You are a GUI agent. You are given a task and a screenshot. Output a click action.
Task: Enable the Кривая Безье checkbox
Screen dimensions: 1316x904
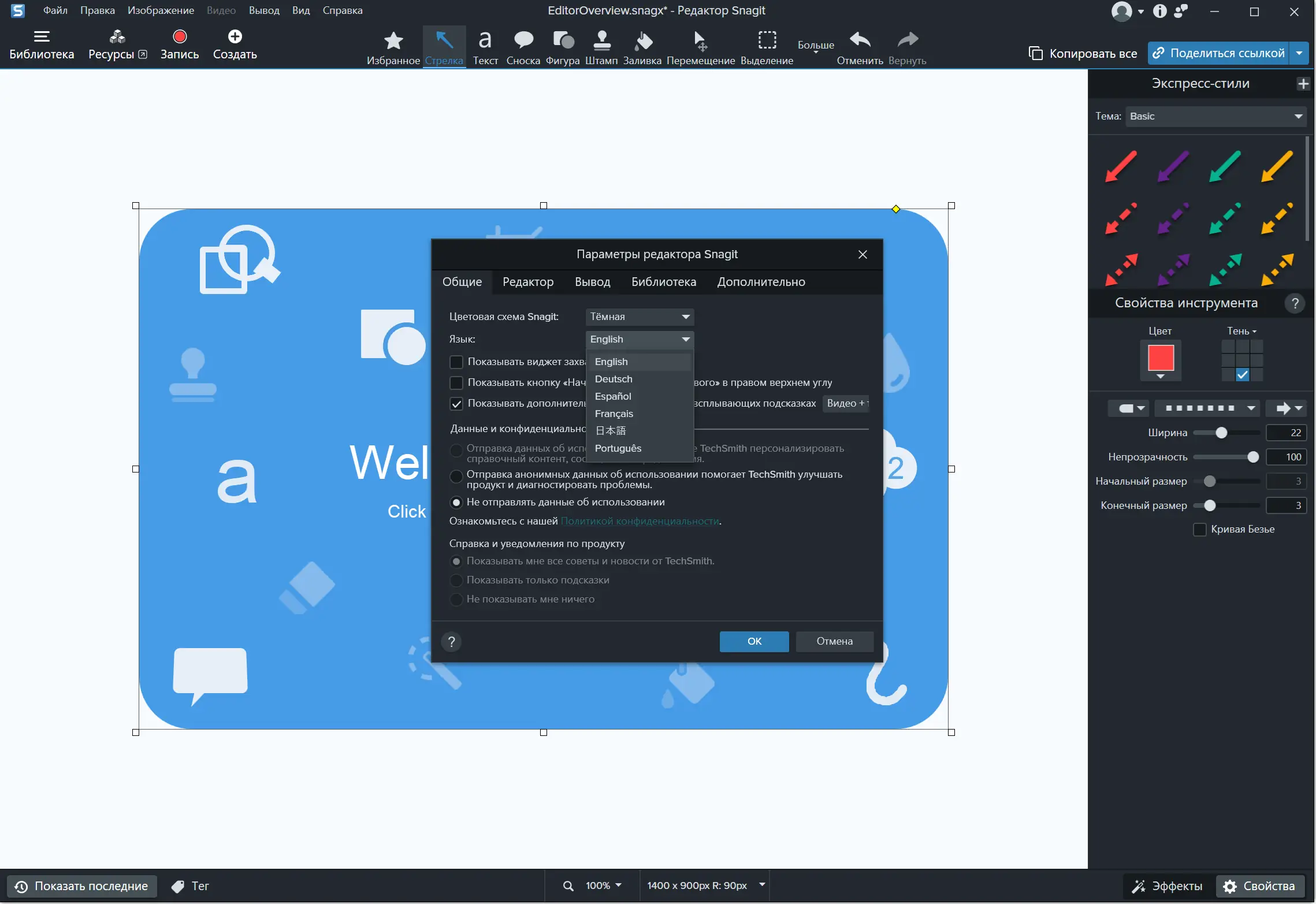coord(1200,530)
